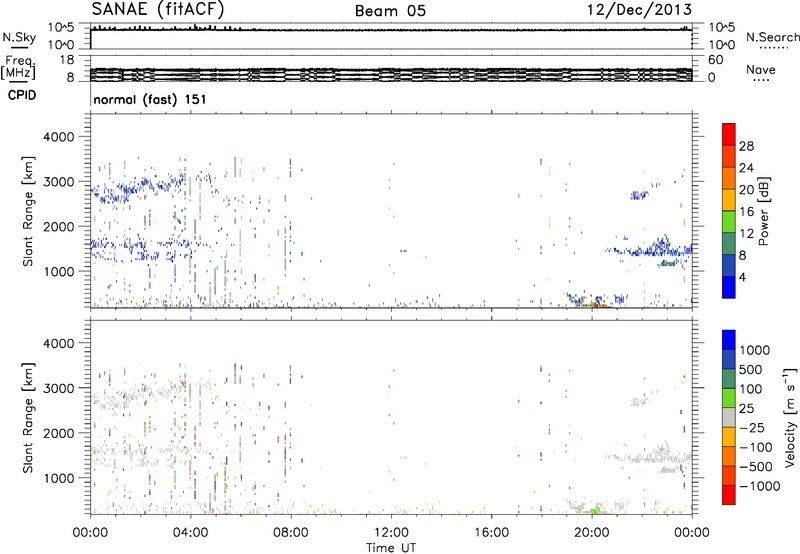Select the text normal (fast) 151
Image resolution: width=800 pixels, height=554 pixels.
(150, 99)
